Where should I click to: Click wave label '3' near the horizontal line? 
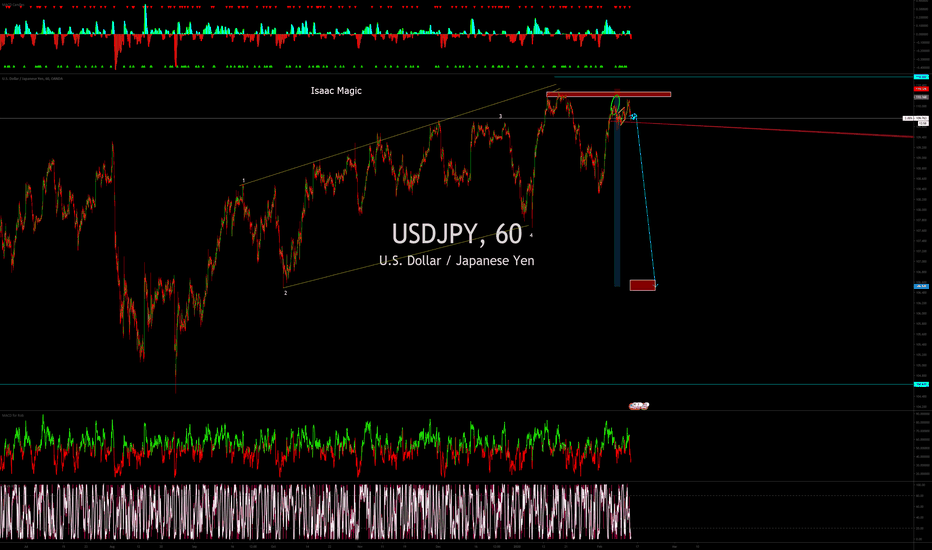(x=500, y=116)
